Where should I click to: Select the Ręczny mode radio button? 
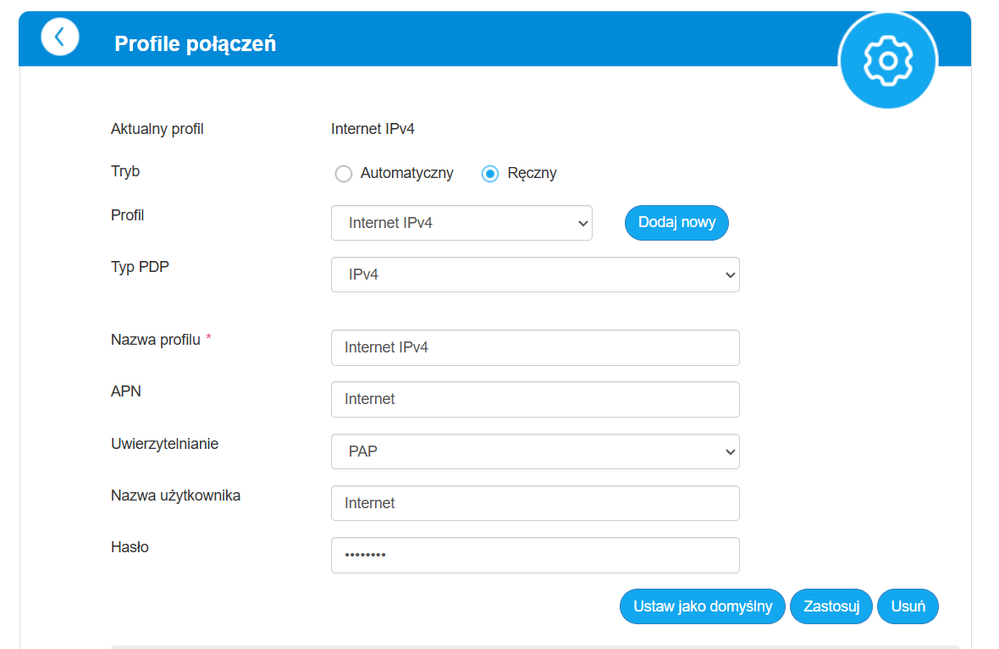[x=490, y=174]
